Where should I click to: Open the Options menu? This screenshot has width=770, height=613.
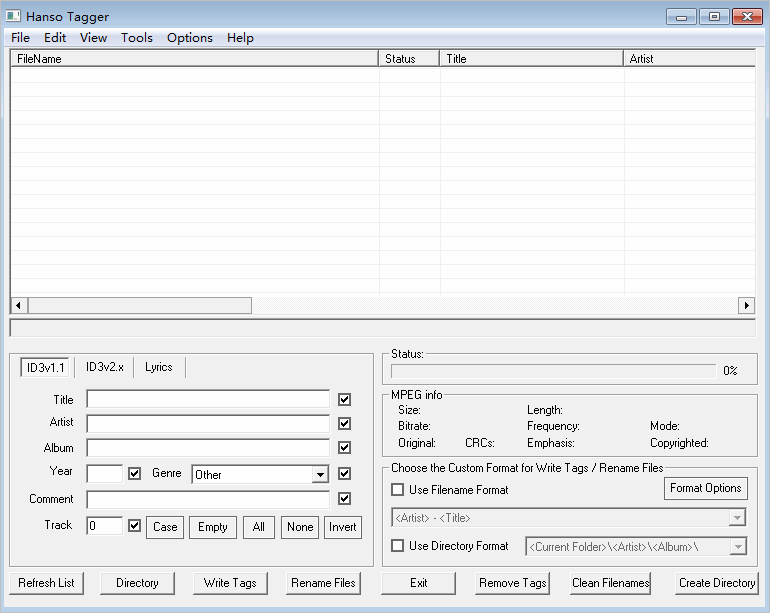tap(190, 38)
